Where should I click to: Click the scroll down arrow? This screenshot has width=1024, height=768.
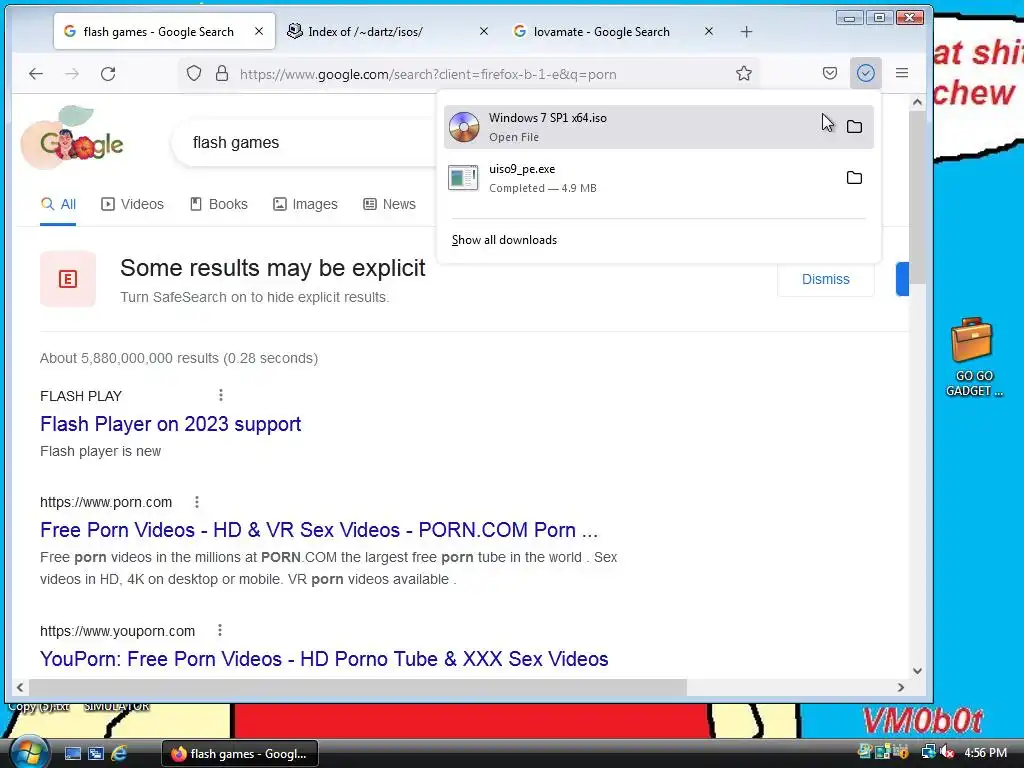(917, 671)
